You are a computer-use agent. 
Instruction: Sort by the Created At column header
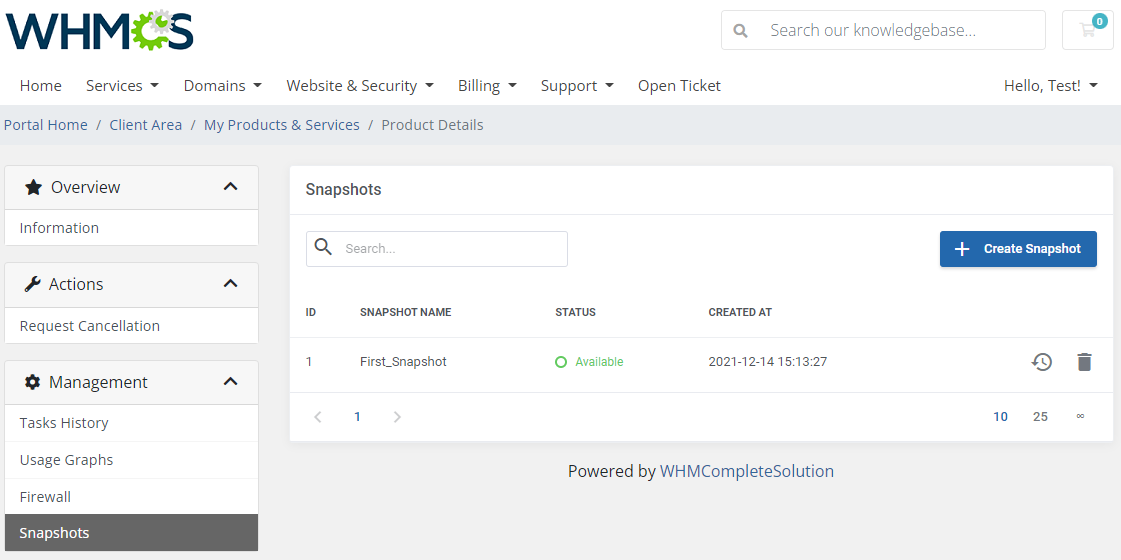[x=740, y=313]
